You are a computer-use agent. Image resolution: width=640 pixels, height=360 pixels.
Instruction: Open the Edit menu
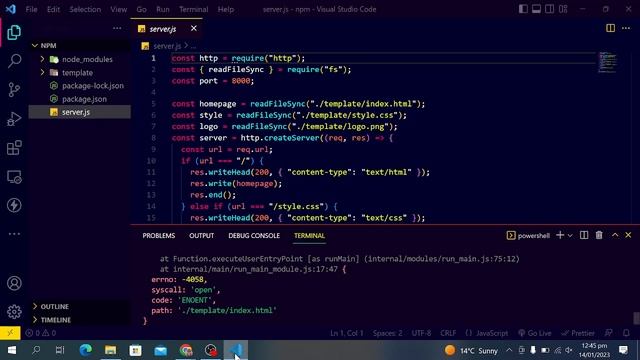click(x=53, y=9)
